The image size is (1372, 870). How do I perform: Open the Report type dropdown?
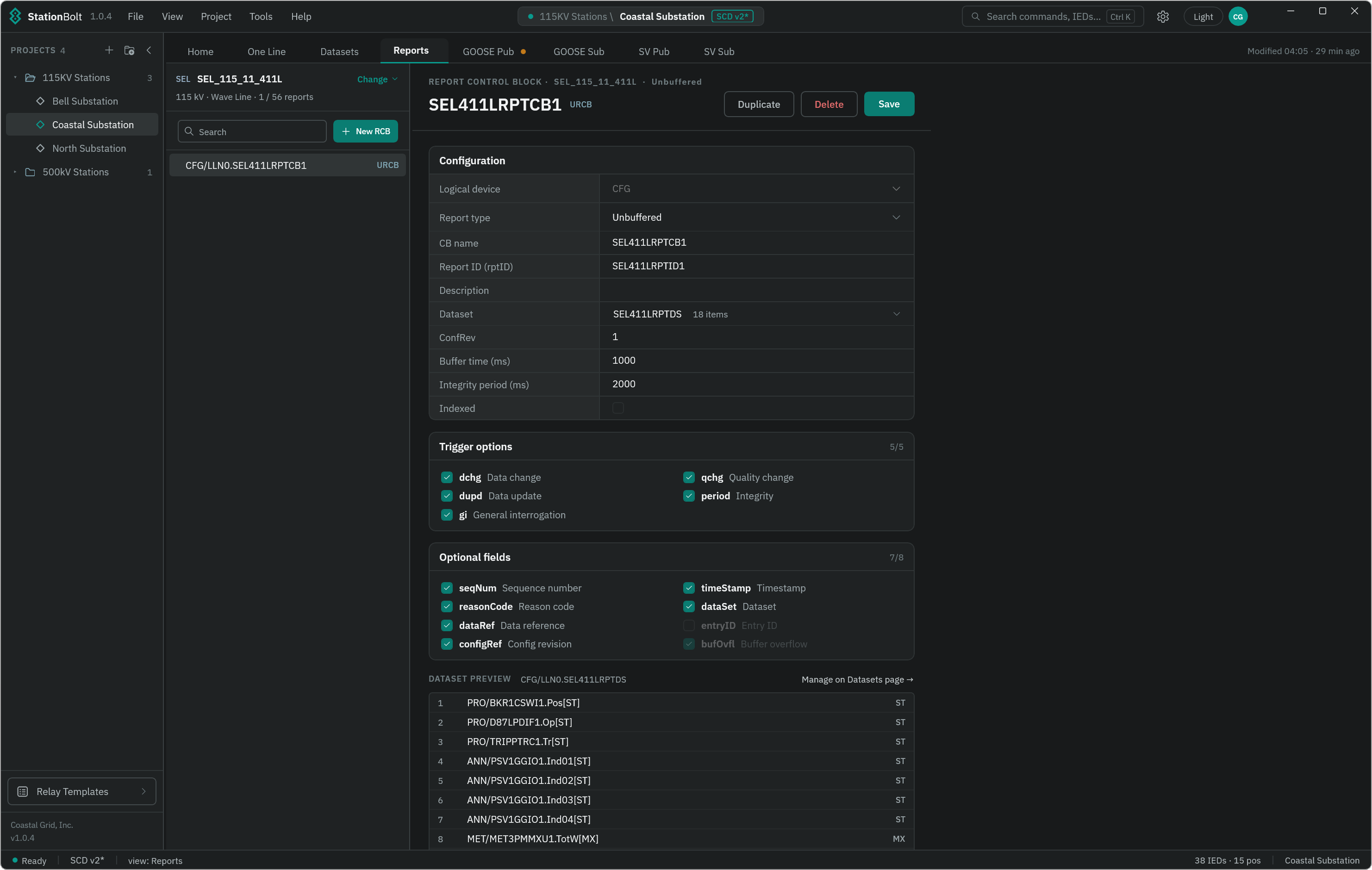tap(757, 217)
